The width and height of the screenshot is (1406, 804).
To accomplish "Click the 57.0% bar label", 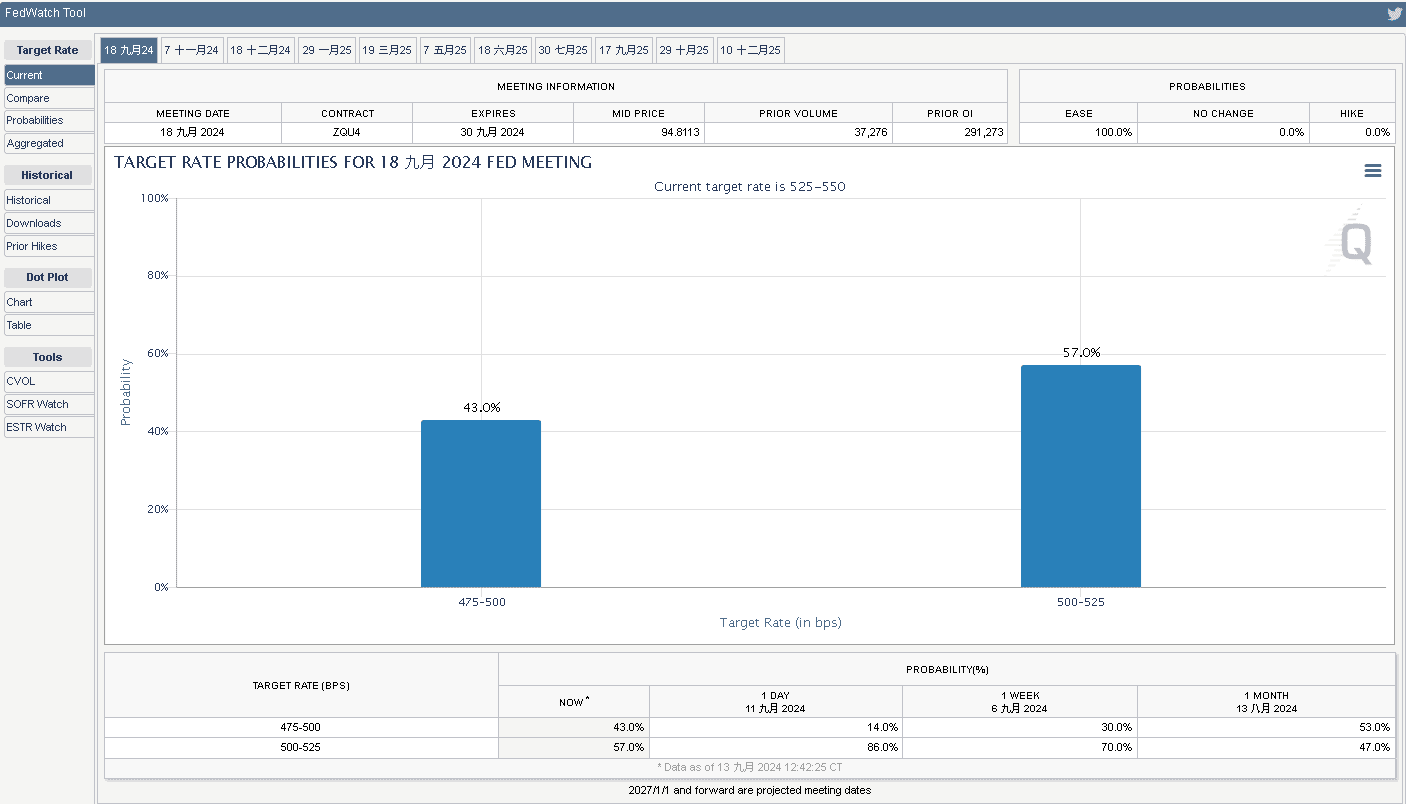I will point(1081,352).
